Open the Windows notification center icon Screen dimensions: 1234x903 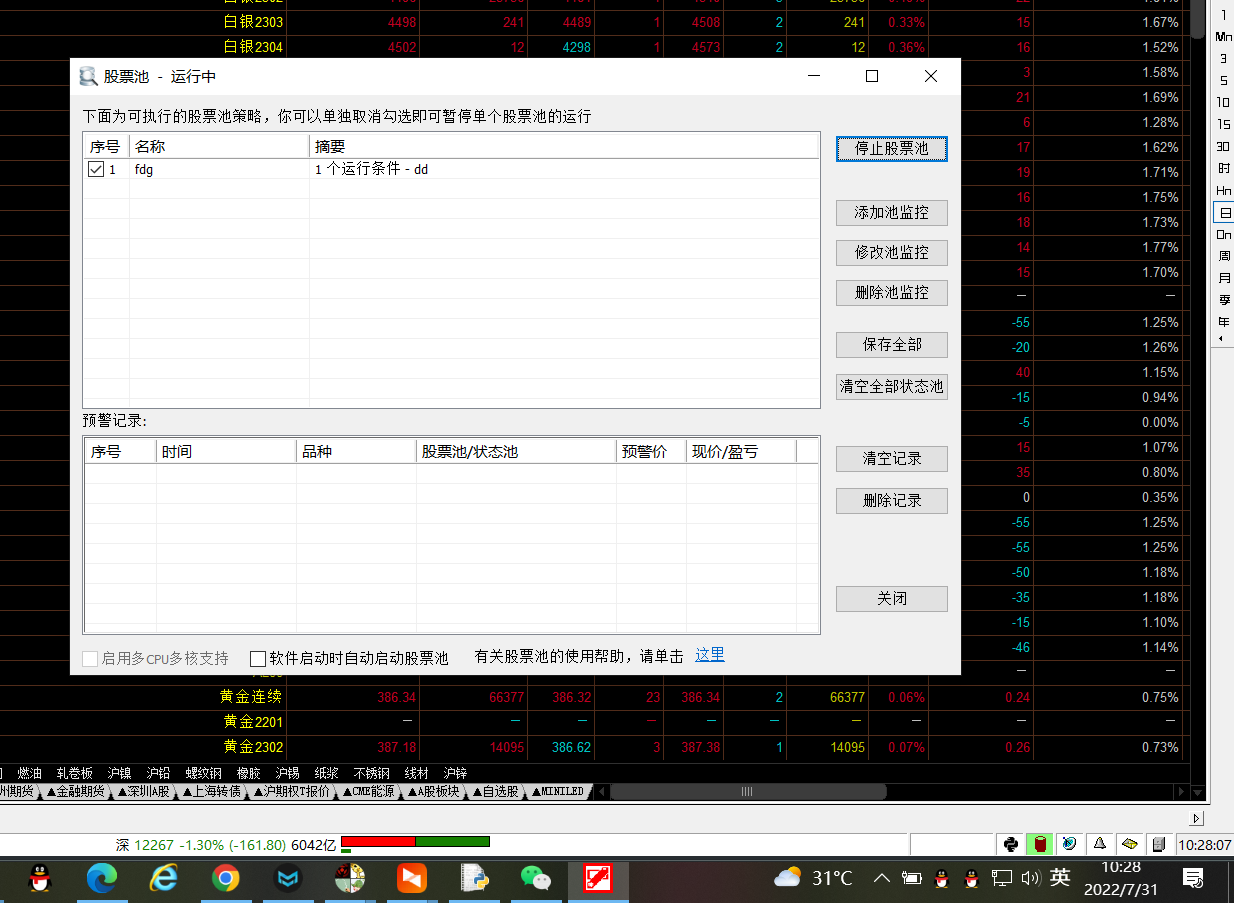tap(1193, 878)
